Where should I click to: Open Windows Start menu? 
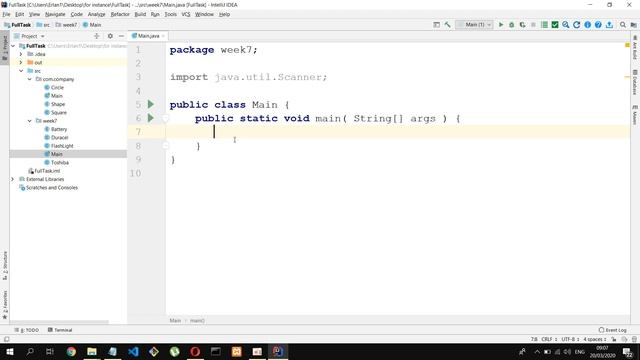click(9, 351)
